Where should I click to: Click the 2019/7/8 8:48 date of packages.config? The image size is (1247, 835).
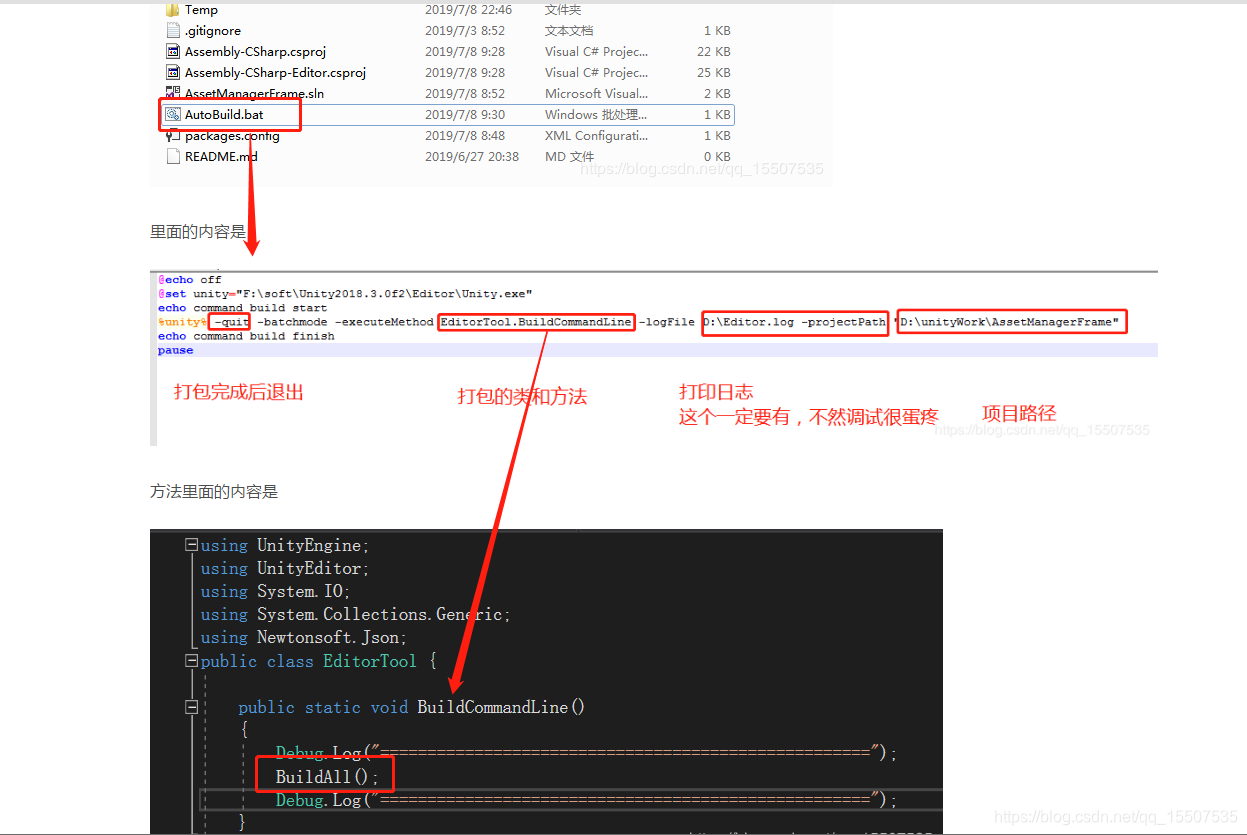point(465,136)
